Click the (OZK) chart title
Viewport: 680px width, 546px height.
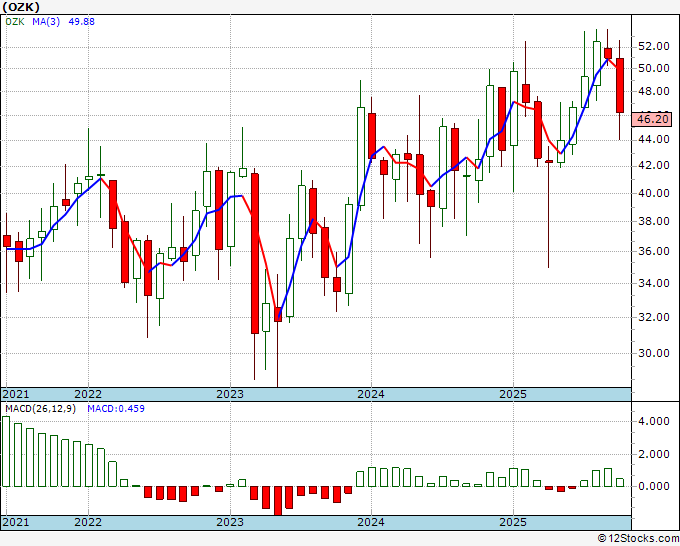pos(21,7)
